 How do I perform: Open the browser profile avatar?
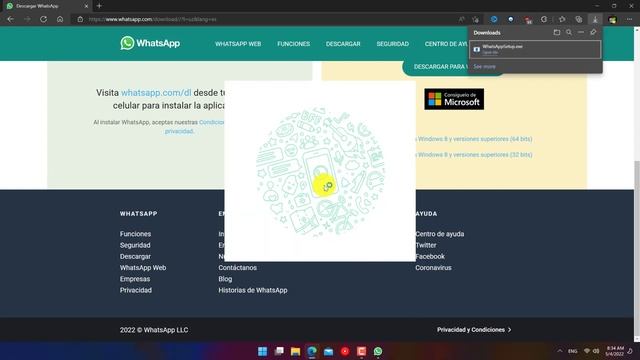pos(612,19)
